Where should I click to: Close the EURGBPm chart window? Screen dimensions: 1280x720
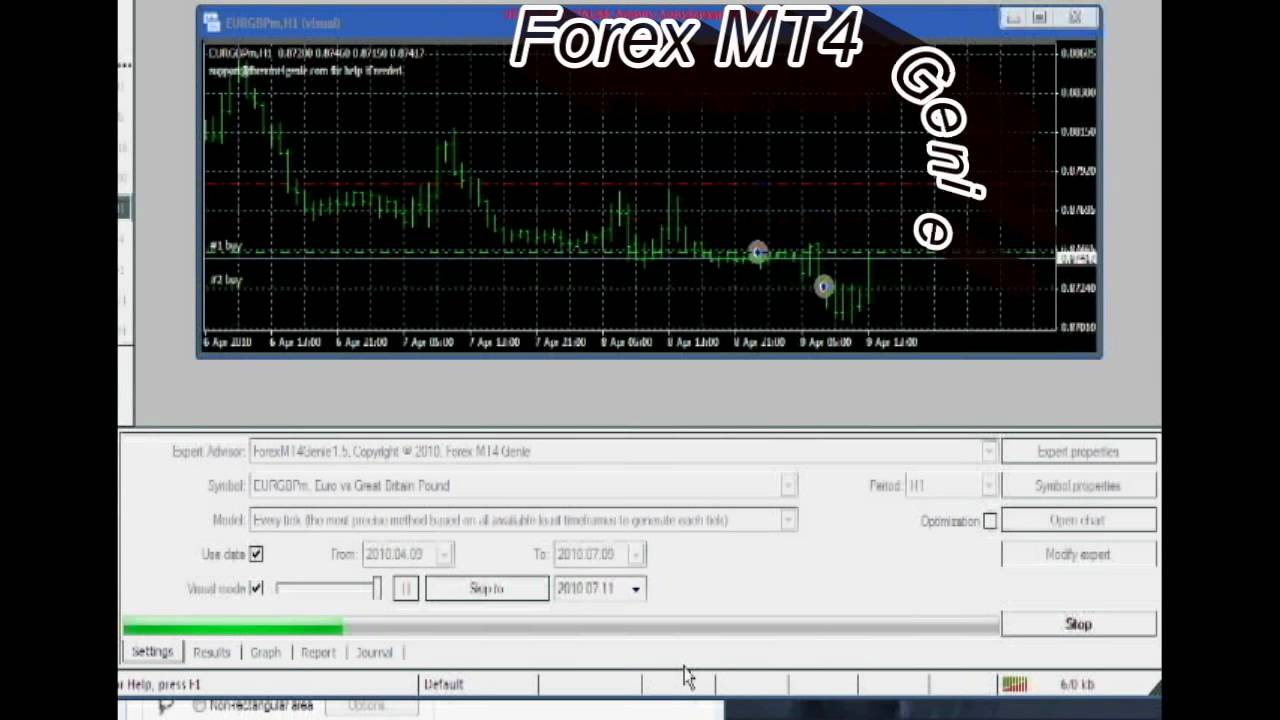point(1075,18)
